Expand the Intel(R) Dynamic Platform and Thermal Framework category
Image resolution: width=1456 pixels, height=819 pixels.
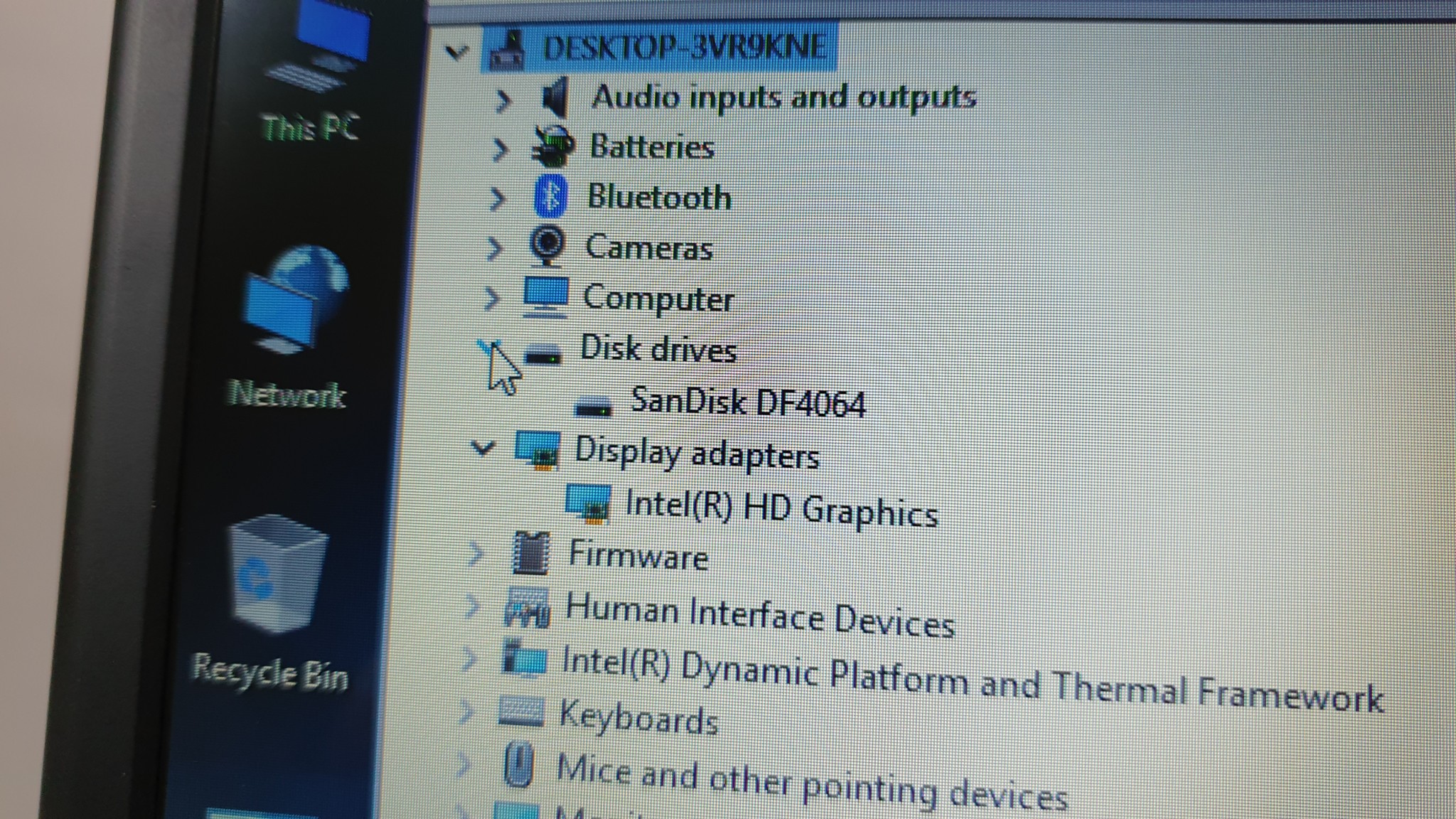(469, 658)
